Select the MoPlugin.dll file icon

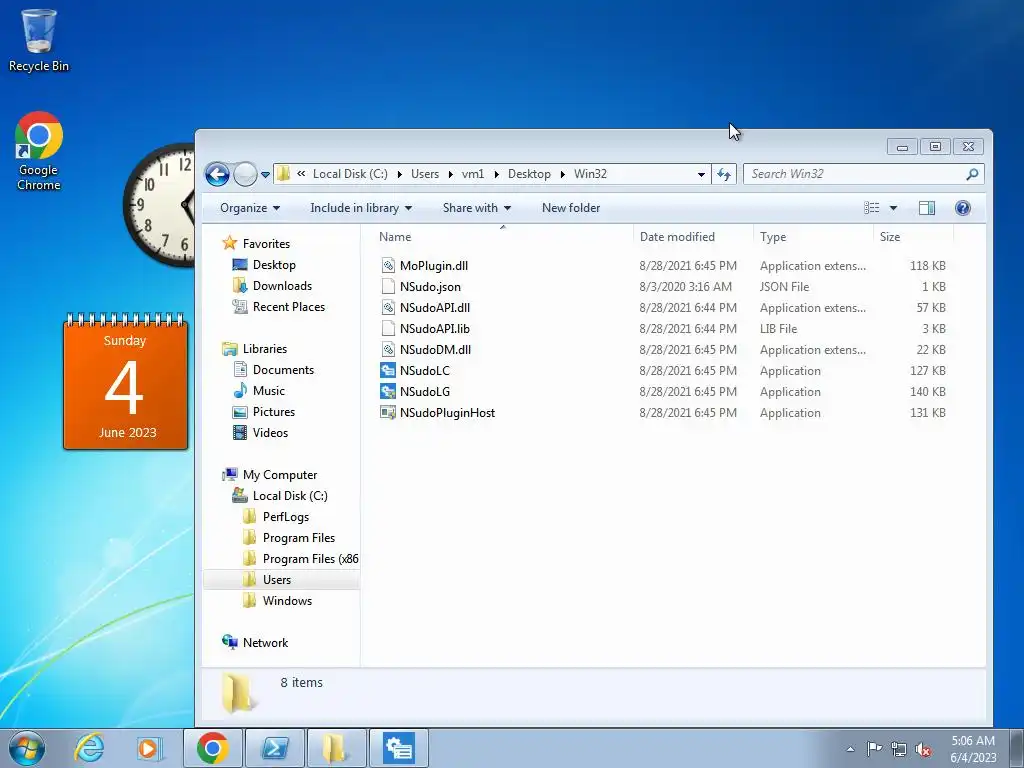388,266
